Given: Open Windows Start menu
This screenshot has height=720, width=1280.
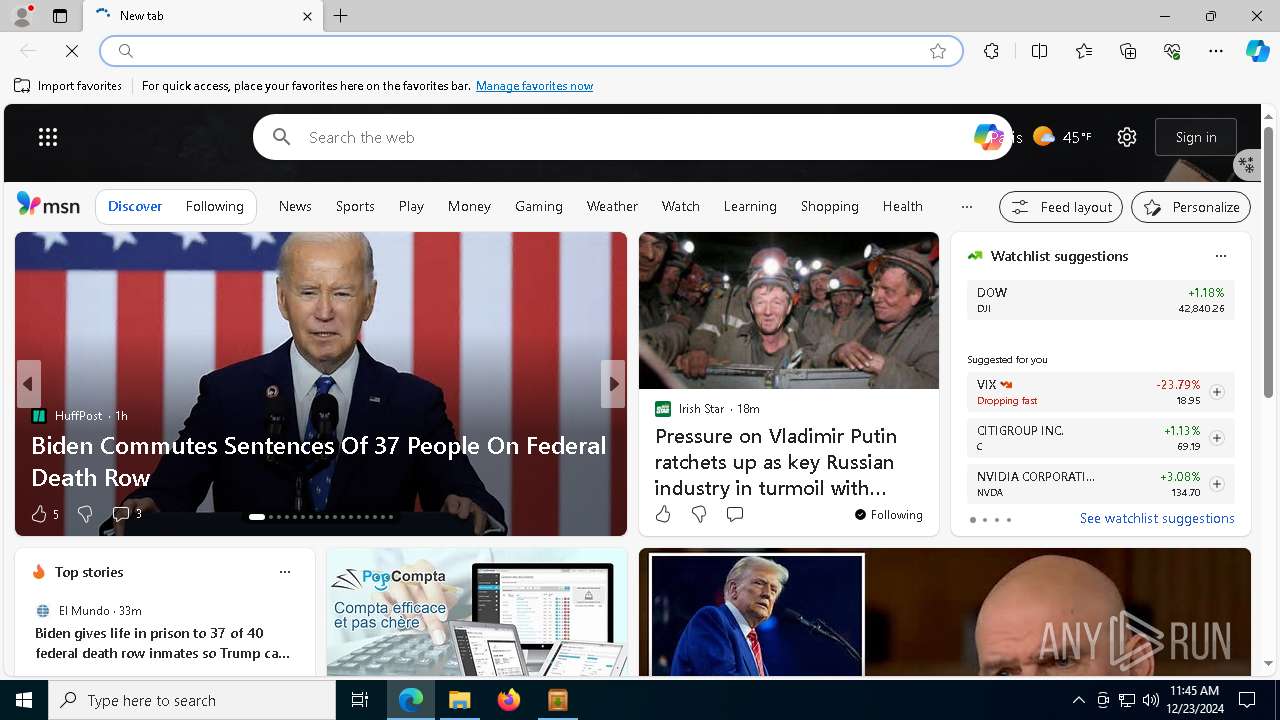Looking at the screenshot, I should click(24, 700).
